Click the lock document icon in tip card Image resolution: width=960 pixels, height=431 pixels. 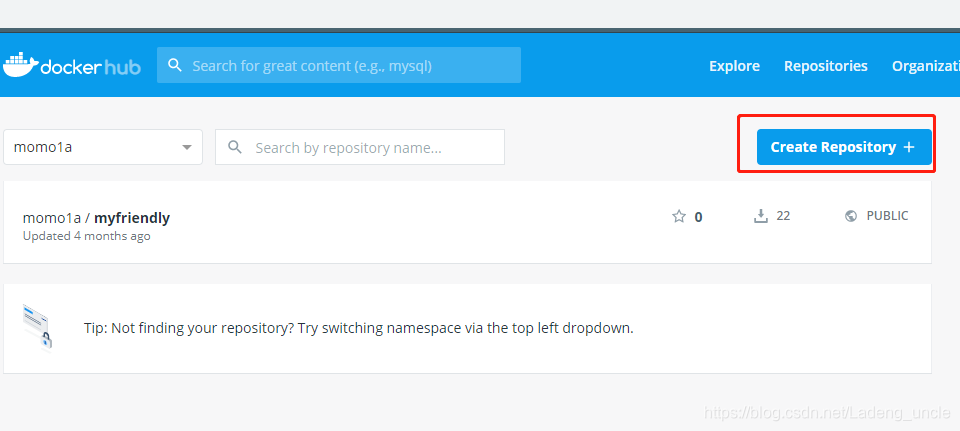(37, 328)
